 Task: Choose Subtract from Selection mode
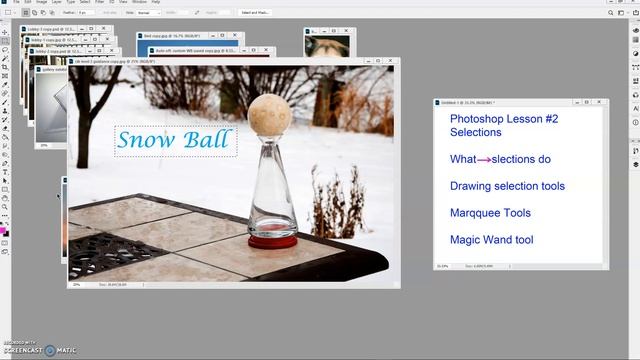43,13
